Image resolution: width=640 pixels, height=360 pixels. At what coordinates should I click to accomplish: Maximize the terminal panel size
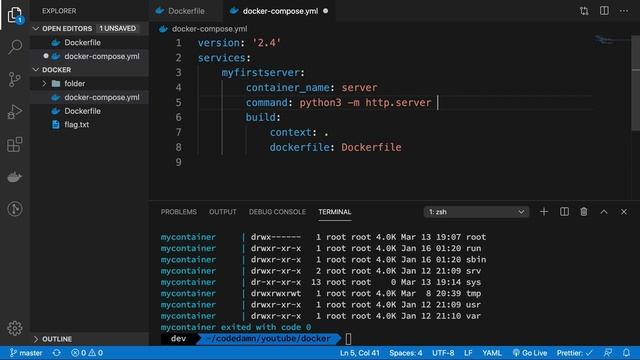(604, 212)
